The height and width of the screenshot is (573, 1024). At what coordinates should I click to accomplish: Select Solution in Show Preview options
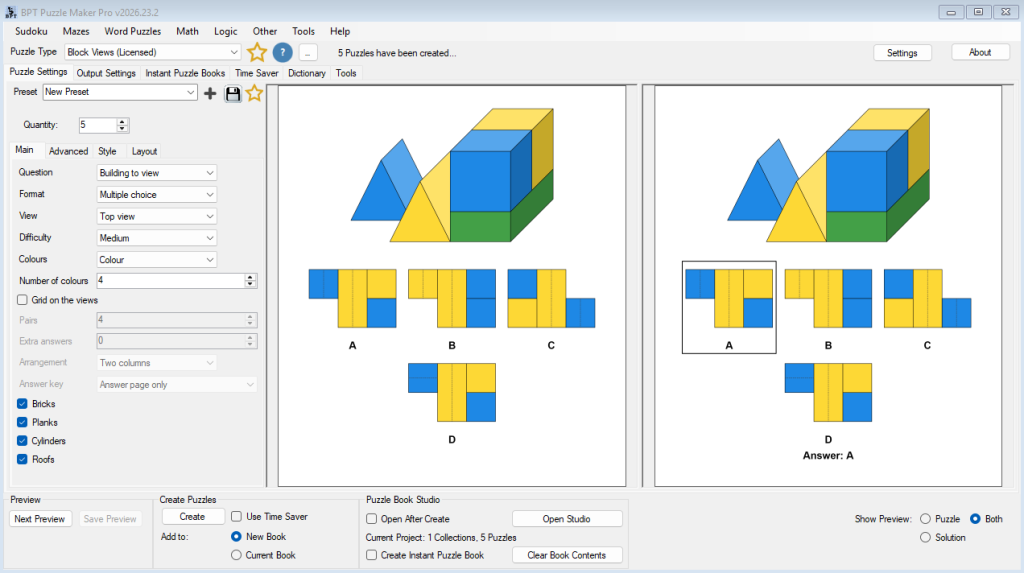click(x=925, y=537)
